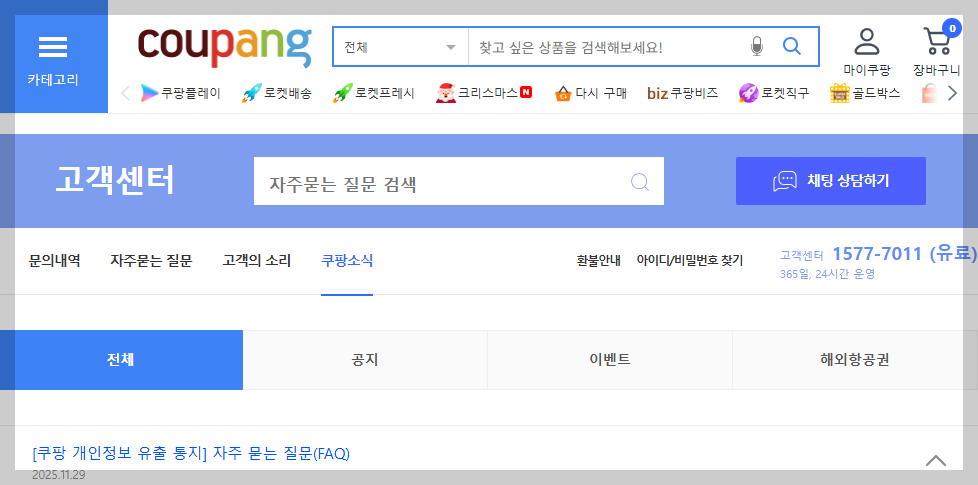Viewport: 978px width, 485px height.
Task: Click the 365일, 24시간 운영 text
Action: click(x=827, y=274)
